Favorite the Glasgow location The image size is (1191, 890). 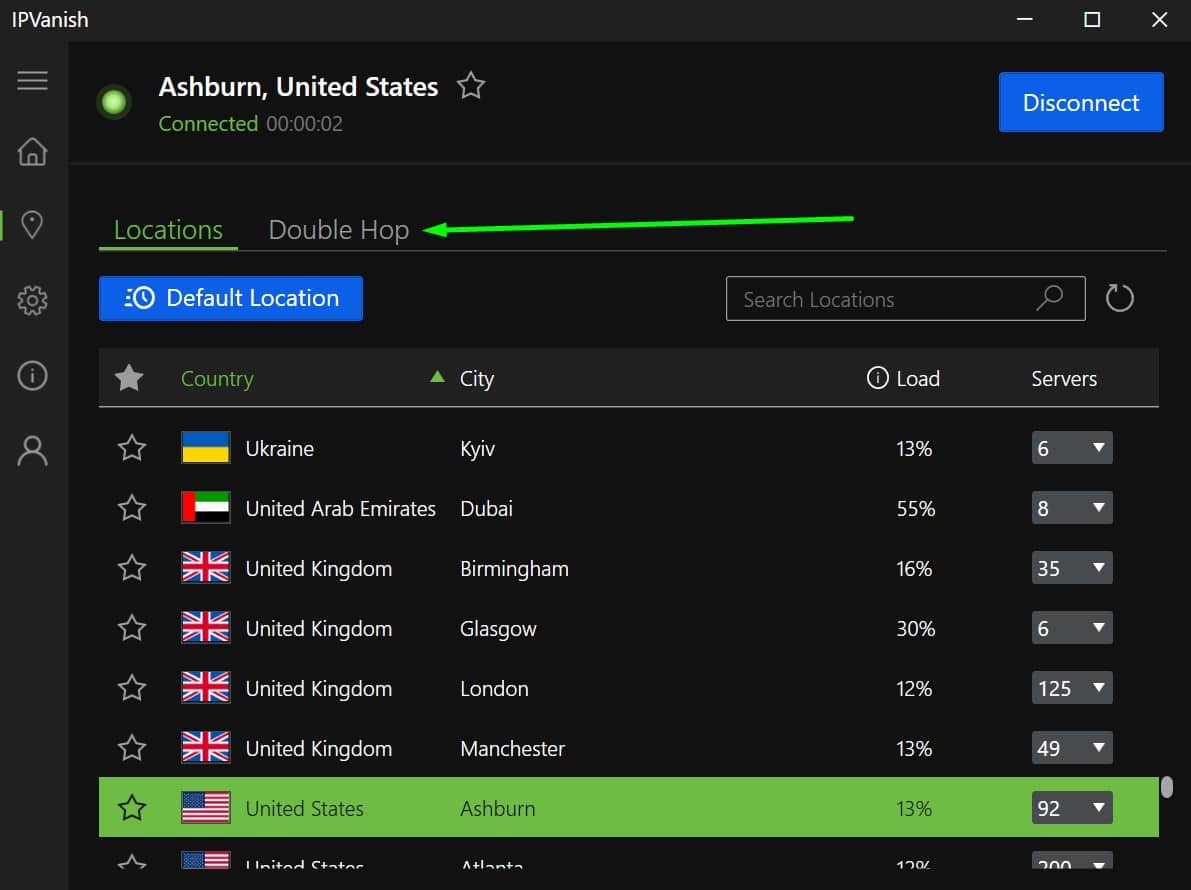click(x=132, y=627)
